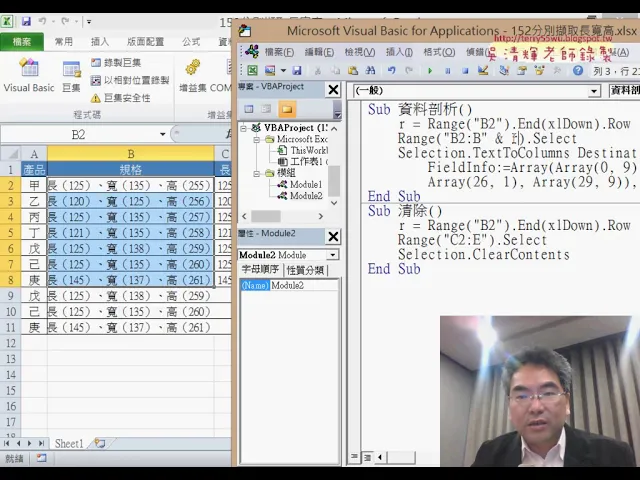This screenshot has height=480, width=640.
Task: Pause execution with Break icon
Action: [x=448, y=71]
